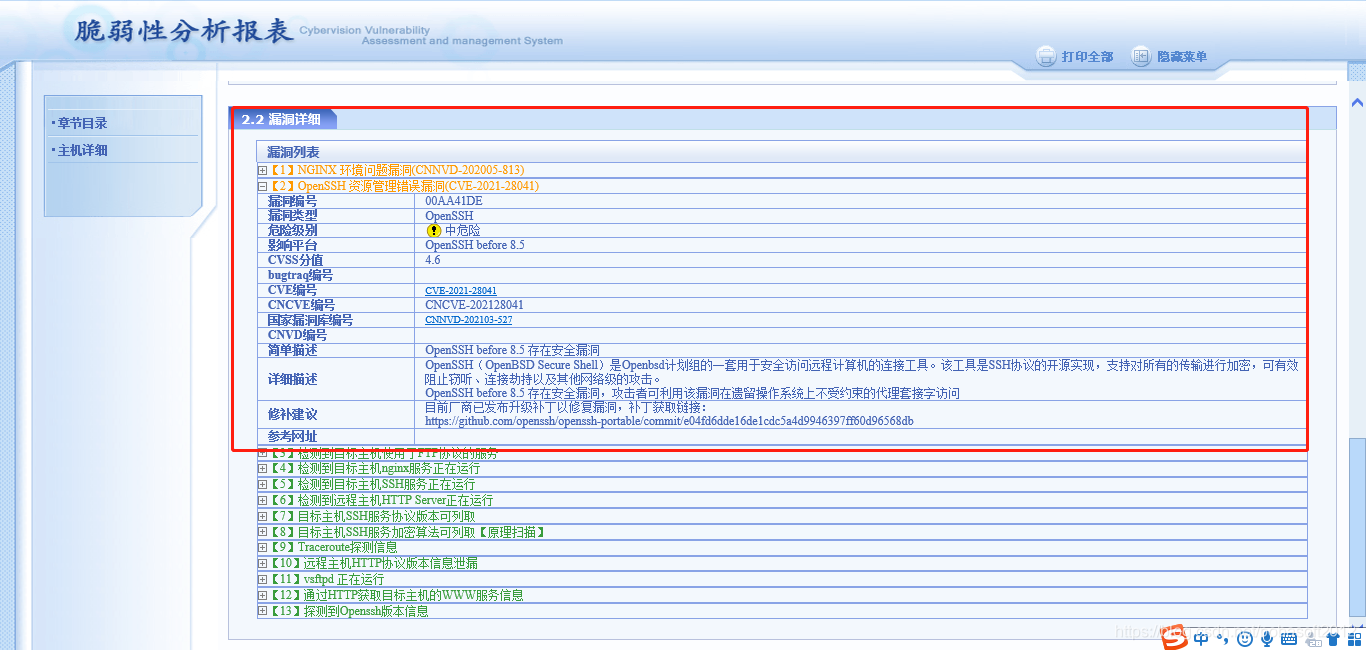Click the 影响平台 value OpenSSH before 8.5

(475, 245)
